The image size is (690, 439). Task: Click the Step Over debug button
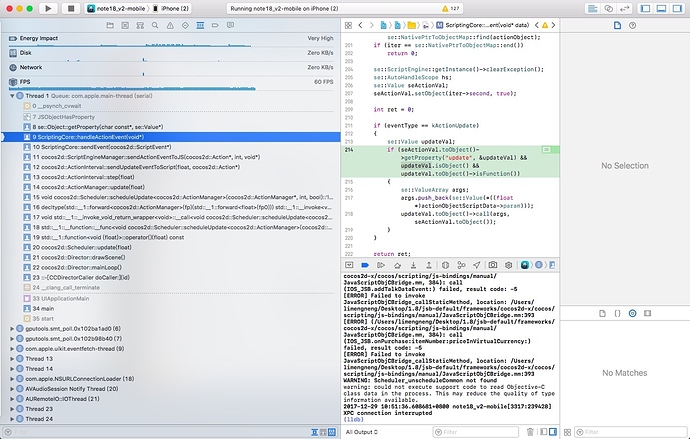(x=397, y=265)
